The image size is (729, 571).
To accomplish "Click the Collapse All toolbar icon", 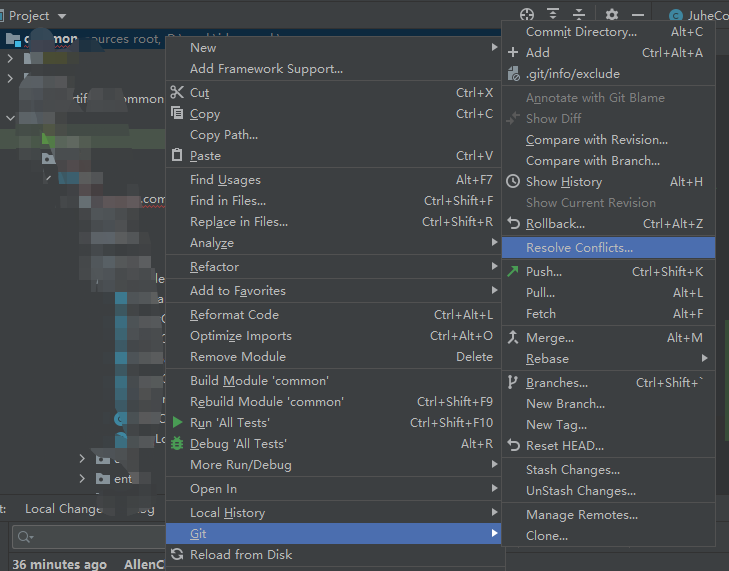I will (579, 14).
